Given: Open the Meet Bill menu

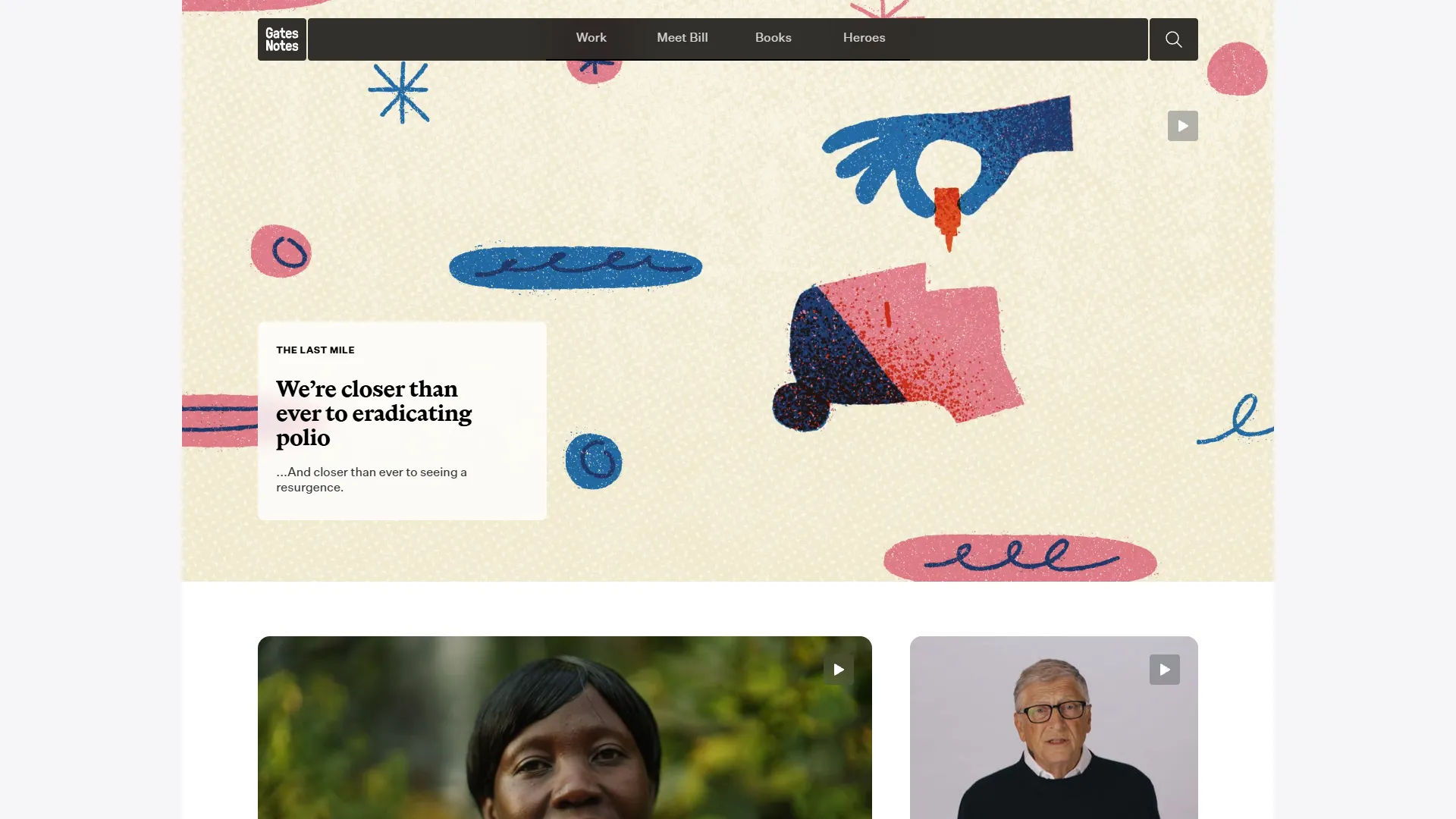Looking at the screenshot, I should [682, 38].
